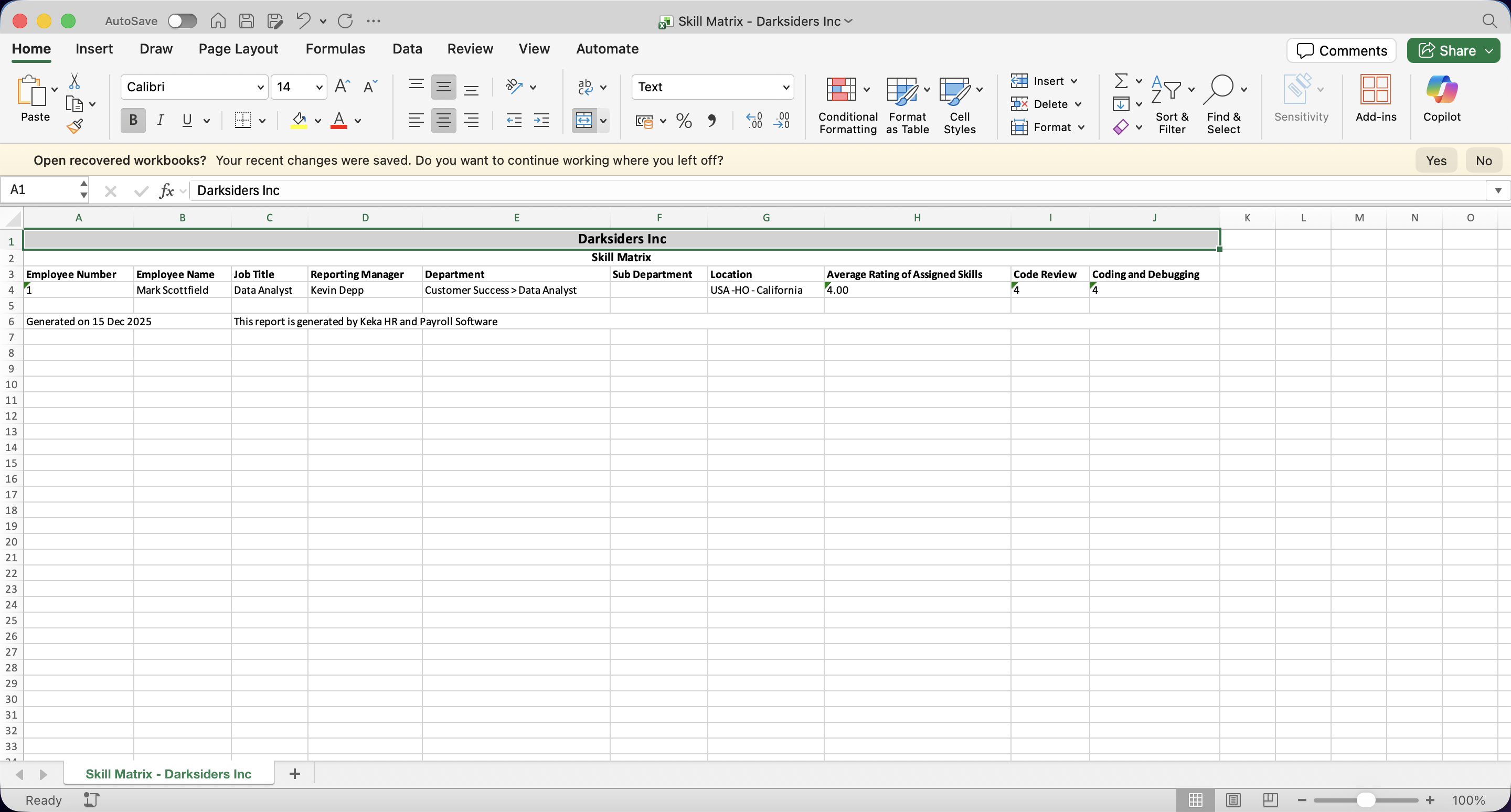Toggle Italic formatting

pos(160,120)
